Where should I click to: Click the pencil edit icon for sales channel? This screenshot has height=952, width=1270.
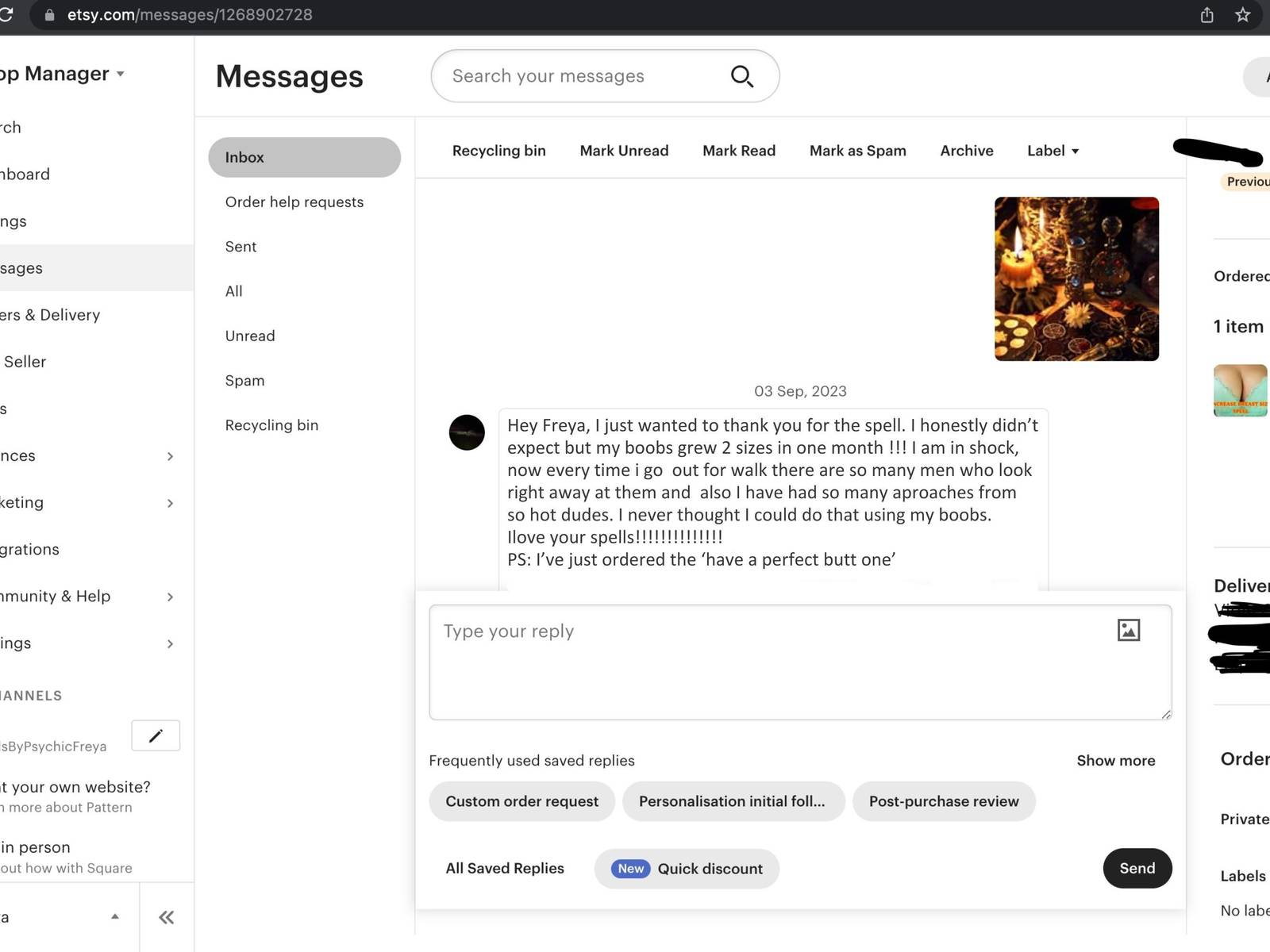tap(156, 735)
